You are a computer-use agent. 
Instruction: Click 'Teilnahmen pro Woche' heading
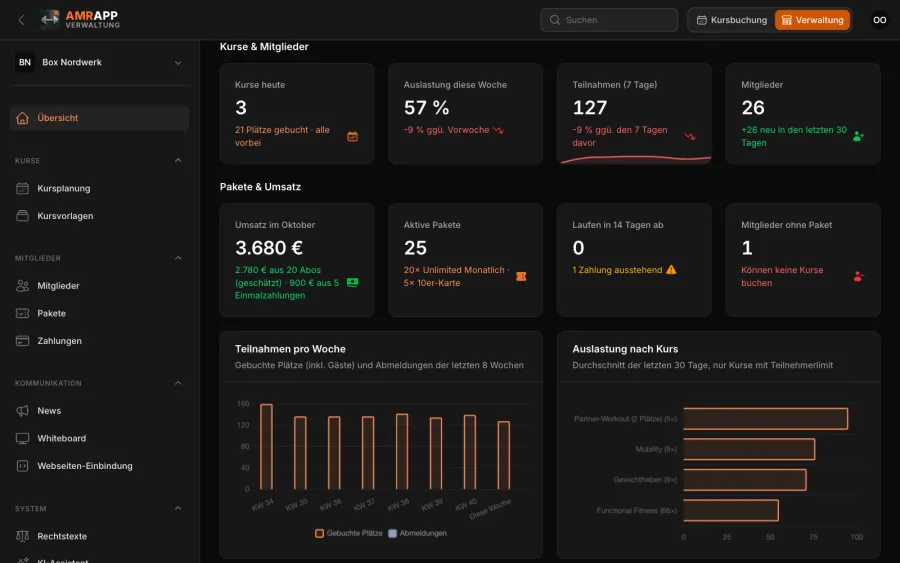pos(290,349)
